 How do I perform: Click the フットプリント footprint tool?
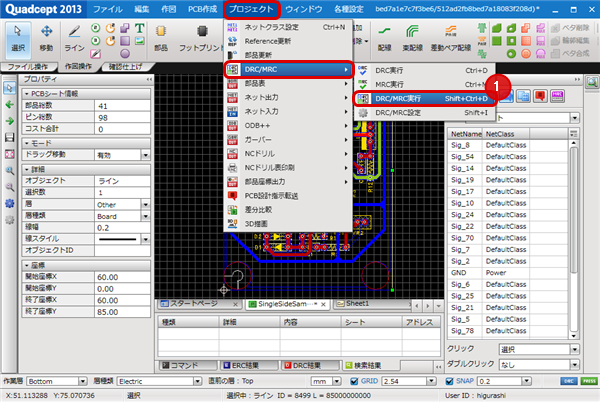(201, 39)
